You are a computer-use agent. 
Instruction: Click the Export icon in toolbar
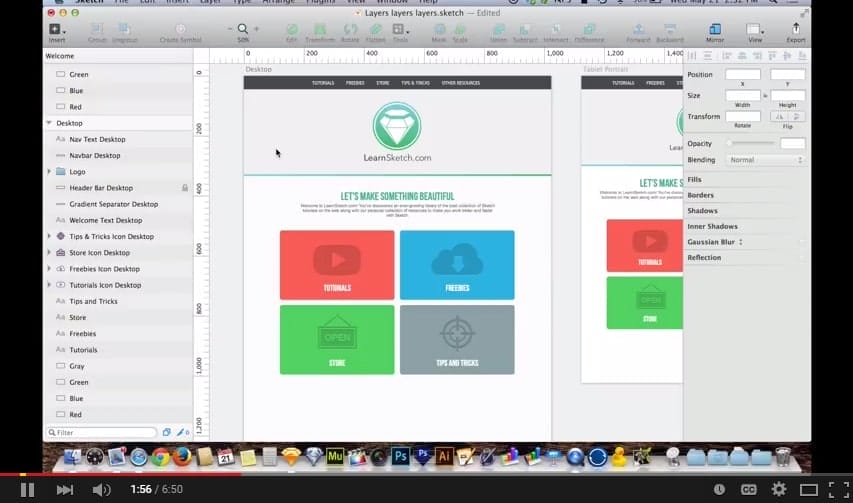click(796, 28)
